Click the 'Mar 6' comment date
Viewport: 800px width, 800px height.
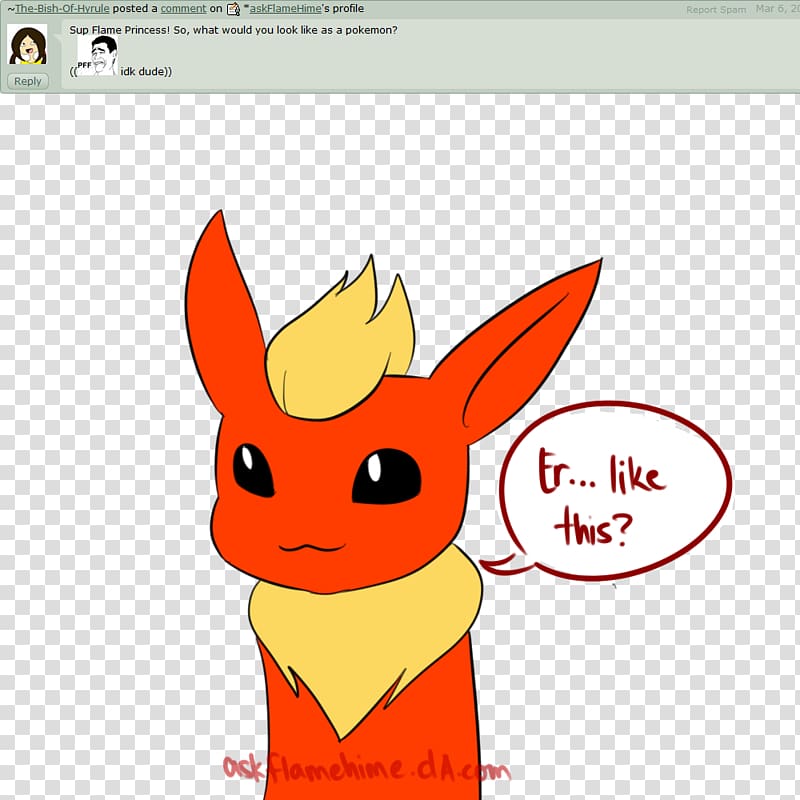777,9
